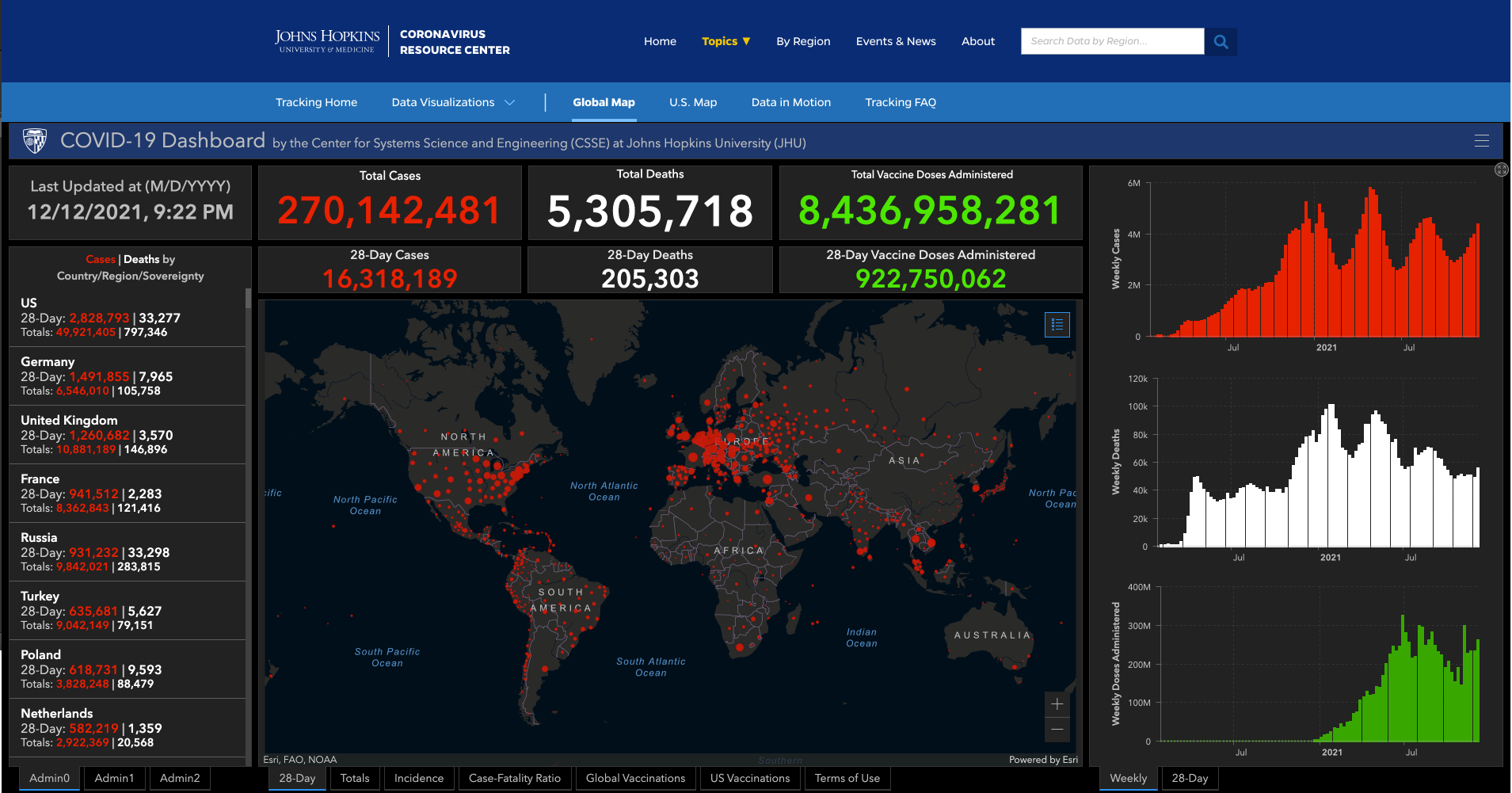Click the search magnifier button
Image resolution: width=1512 pixels, height=793 pixels.
[1221, 41]
